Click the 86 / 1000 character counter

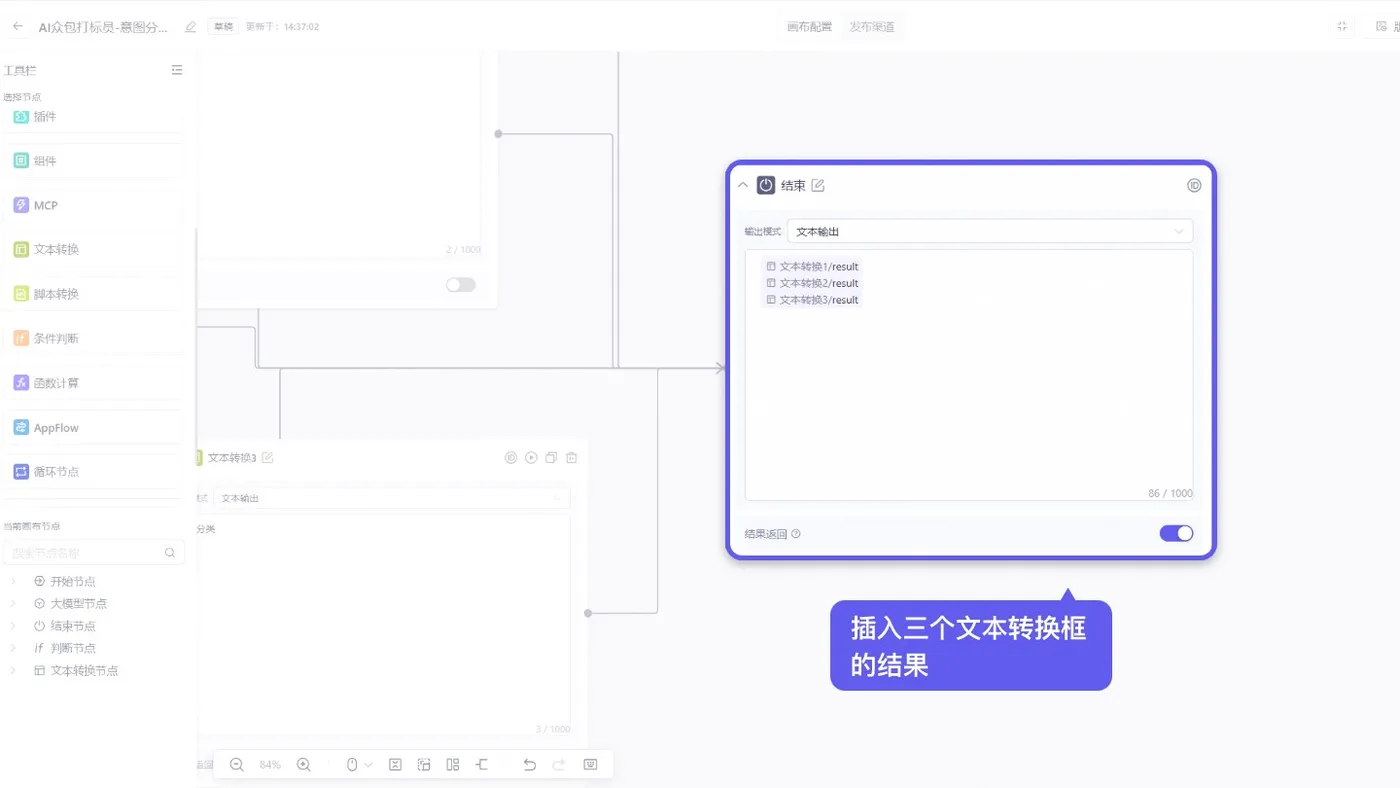pyautogui.click(x=1170, y=493)
